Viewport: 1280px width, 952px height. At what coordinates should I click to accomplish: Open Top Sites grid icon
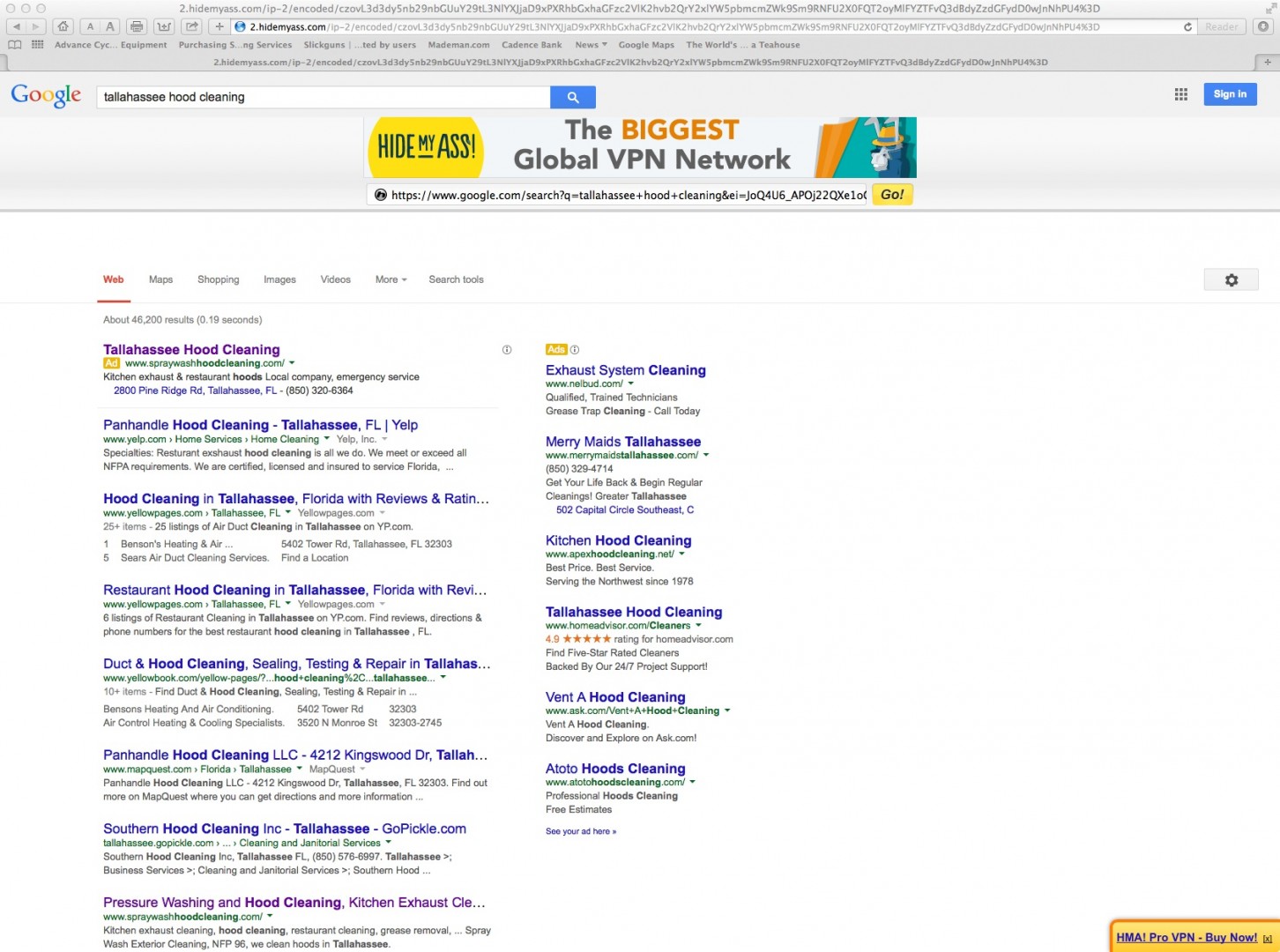[37, 45]
